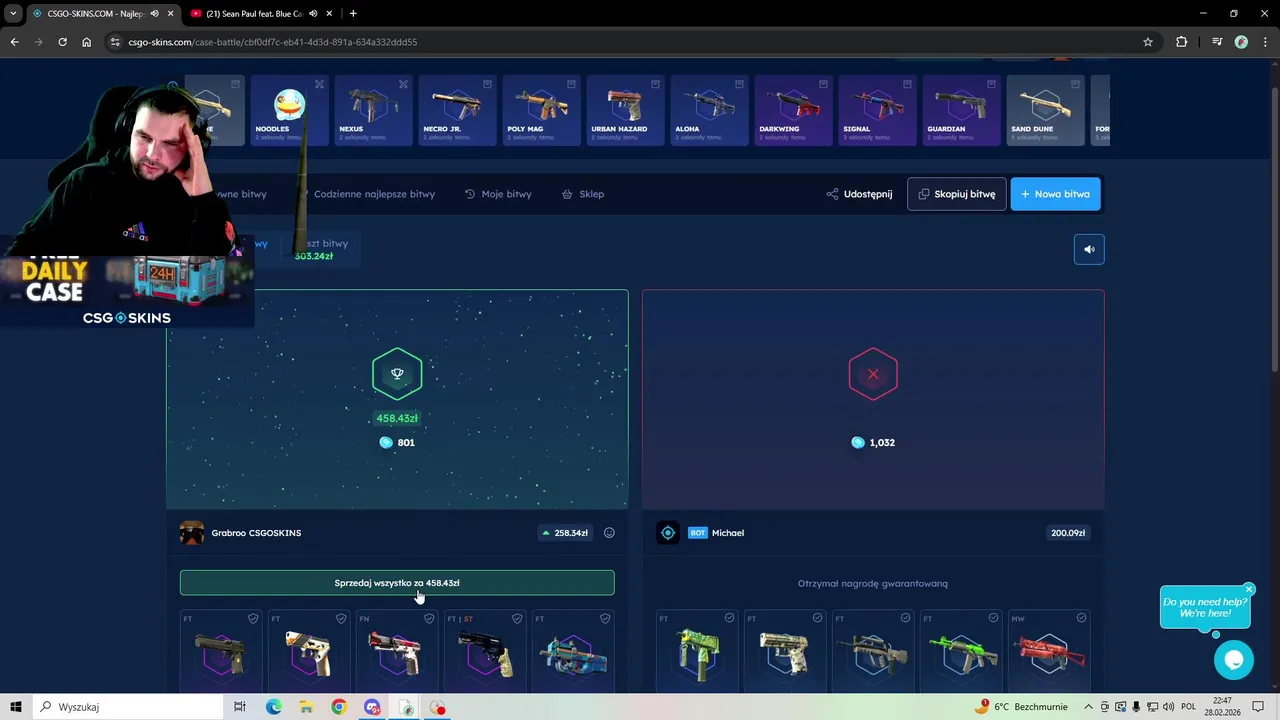Toggle checkmark on Michael's second FT pistol

point(817,619)
